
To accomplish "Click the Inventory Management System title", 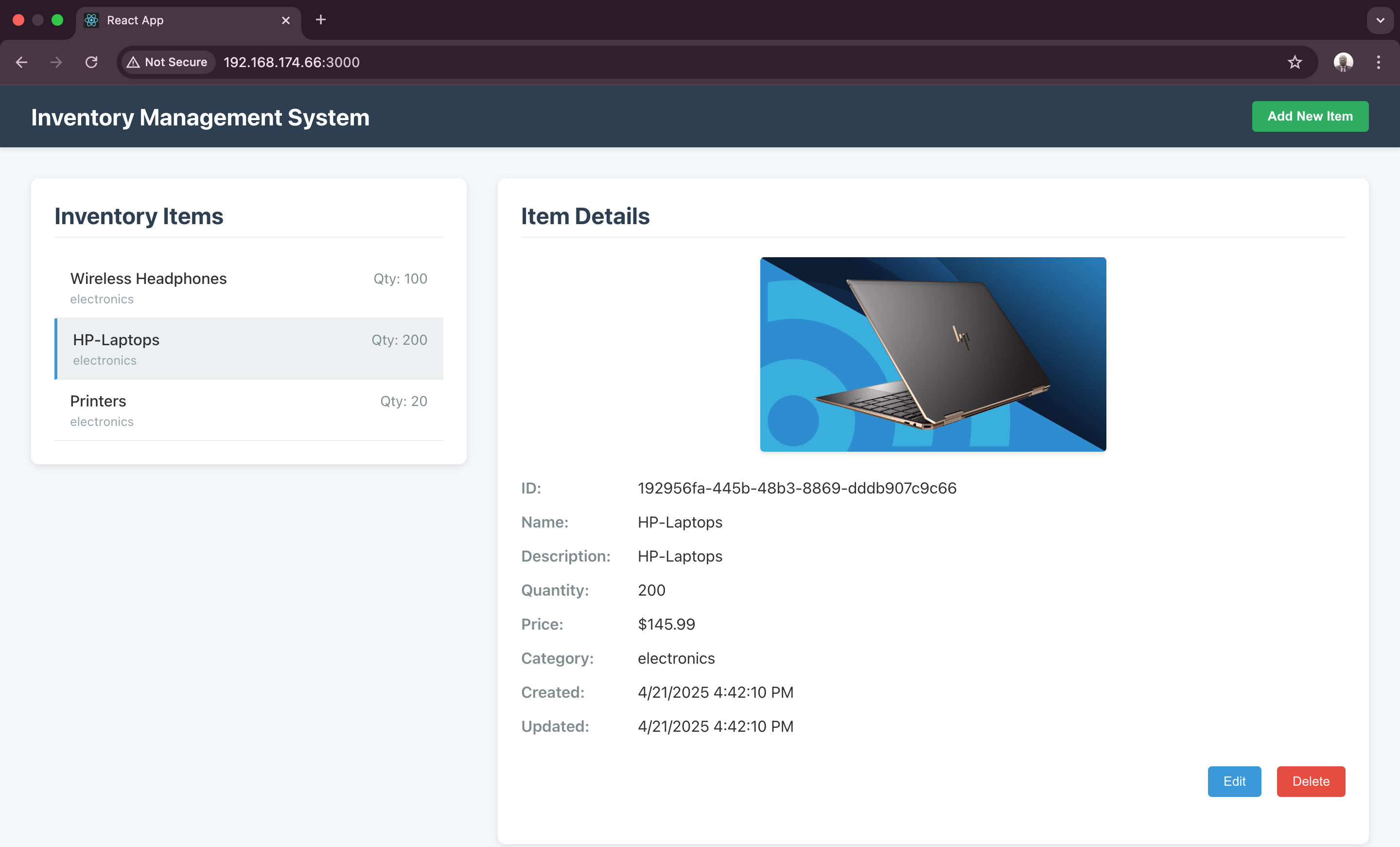I will tap(200, 117).
